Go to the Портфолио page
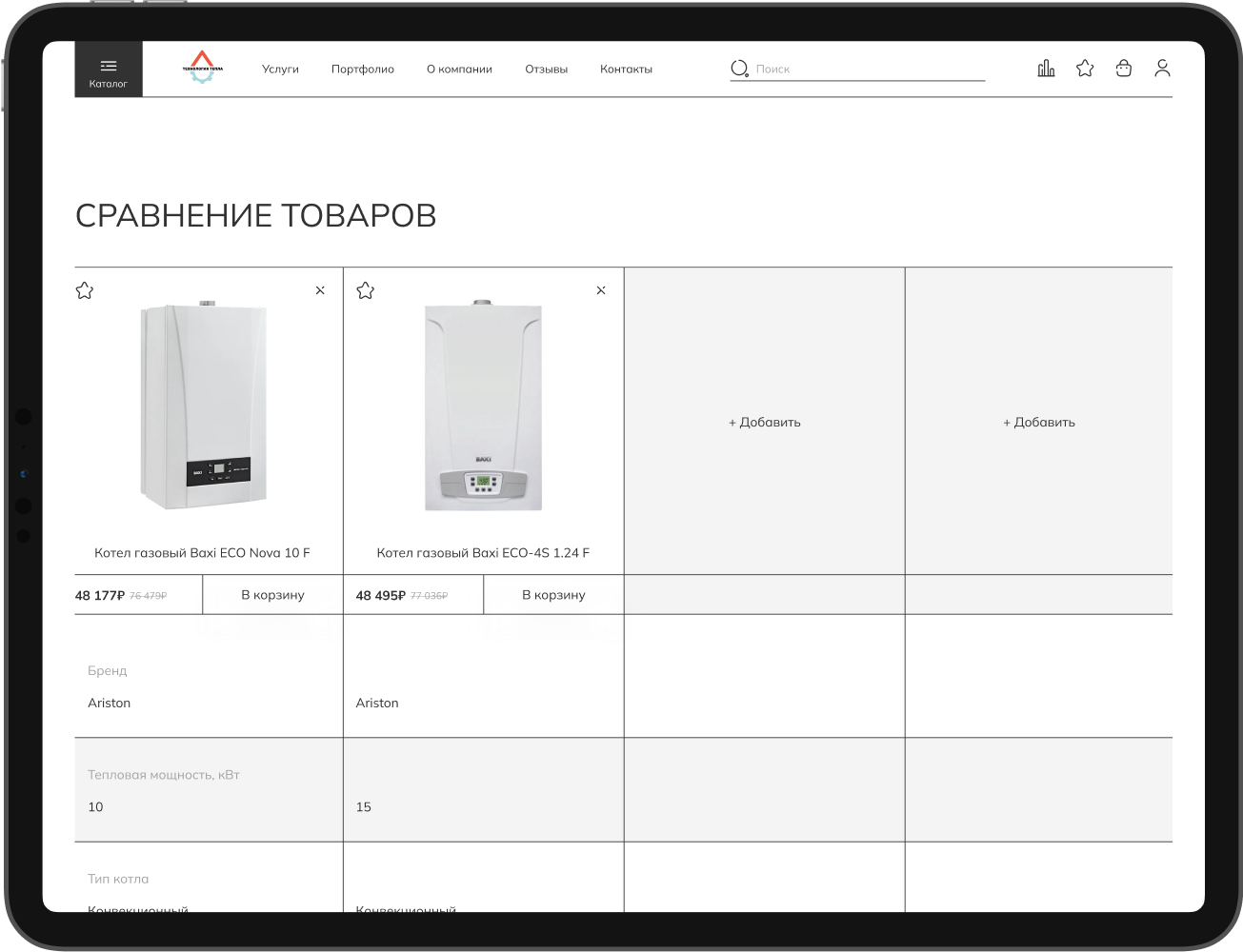The width and height of the screenshot is (1243, 952). [363, 69]
